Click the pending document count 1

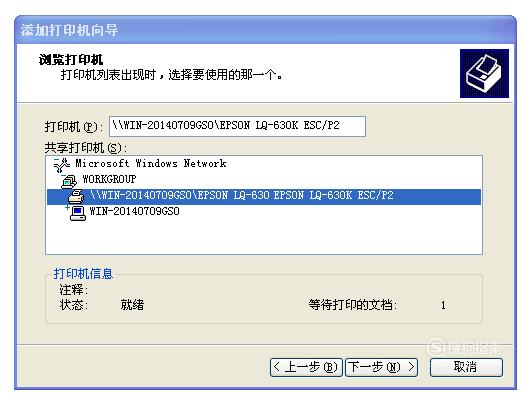coord(443,305)
